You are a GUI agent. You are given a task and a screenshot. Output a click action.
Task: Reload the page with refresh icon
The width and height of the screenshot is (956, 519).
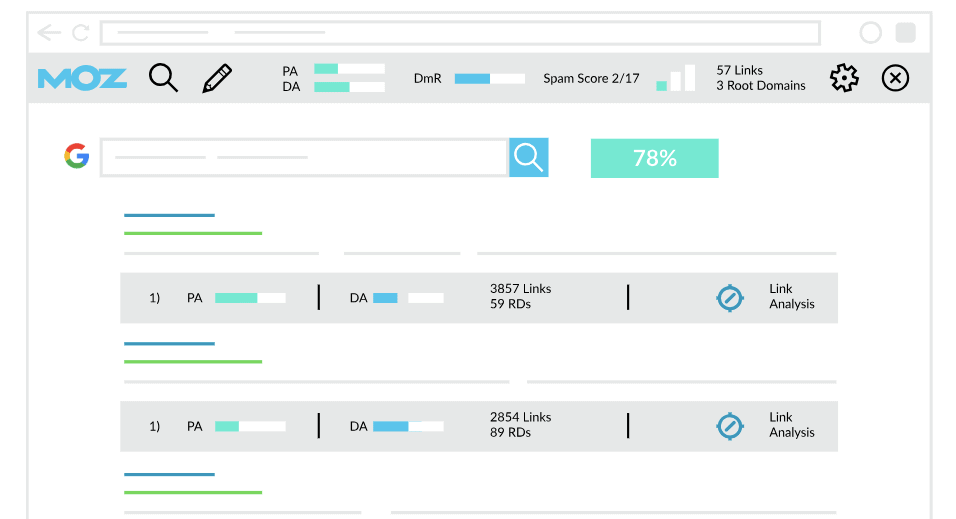tap(80, 33)
